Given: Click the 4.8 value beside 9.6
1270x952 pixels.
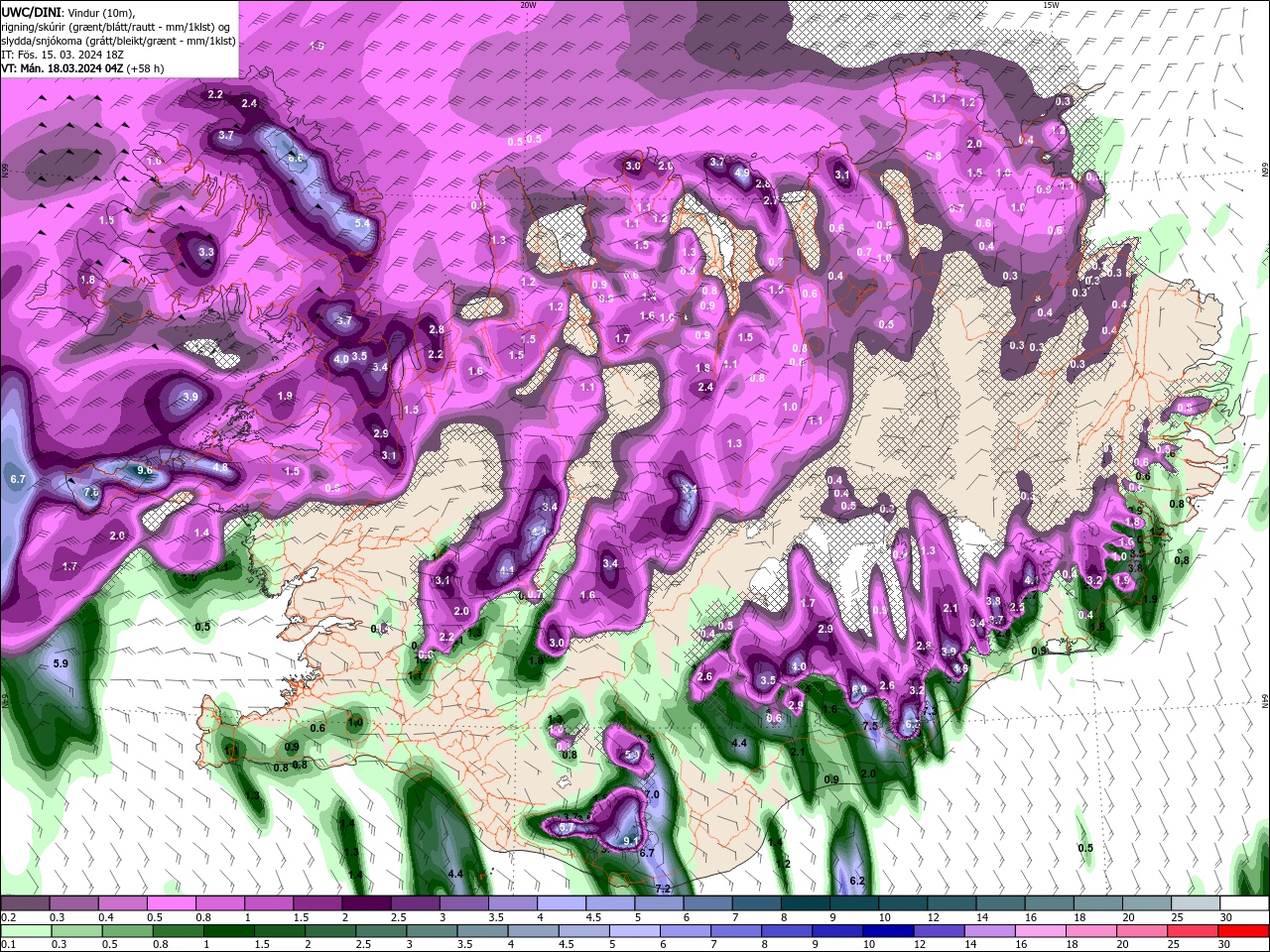Looking at the screenshot, I should click(x=220, y=468).
